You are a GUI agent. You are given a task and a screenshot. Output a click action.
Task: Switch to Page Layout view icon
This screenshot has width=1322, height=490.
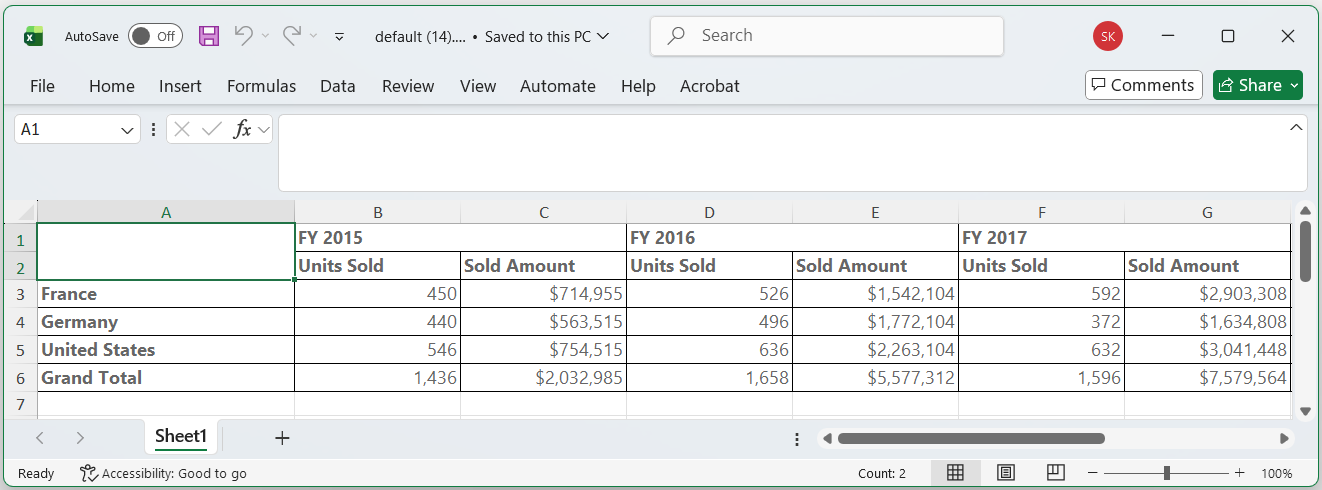pos(1006,473)
